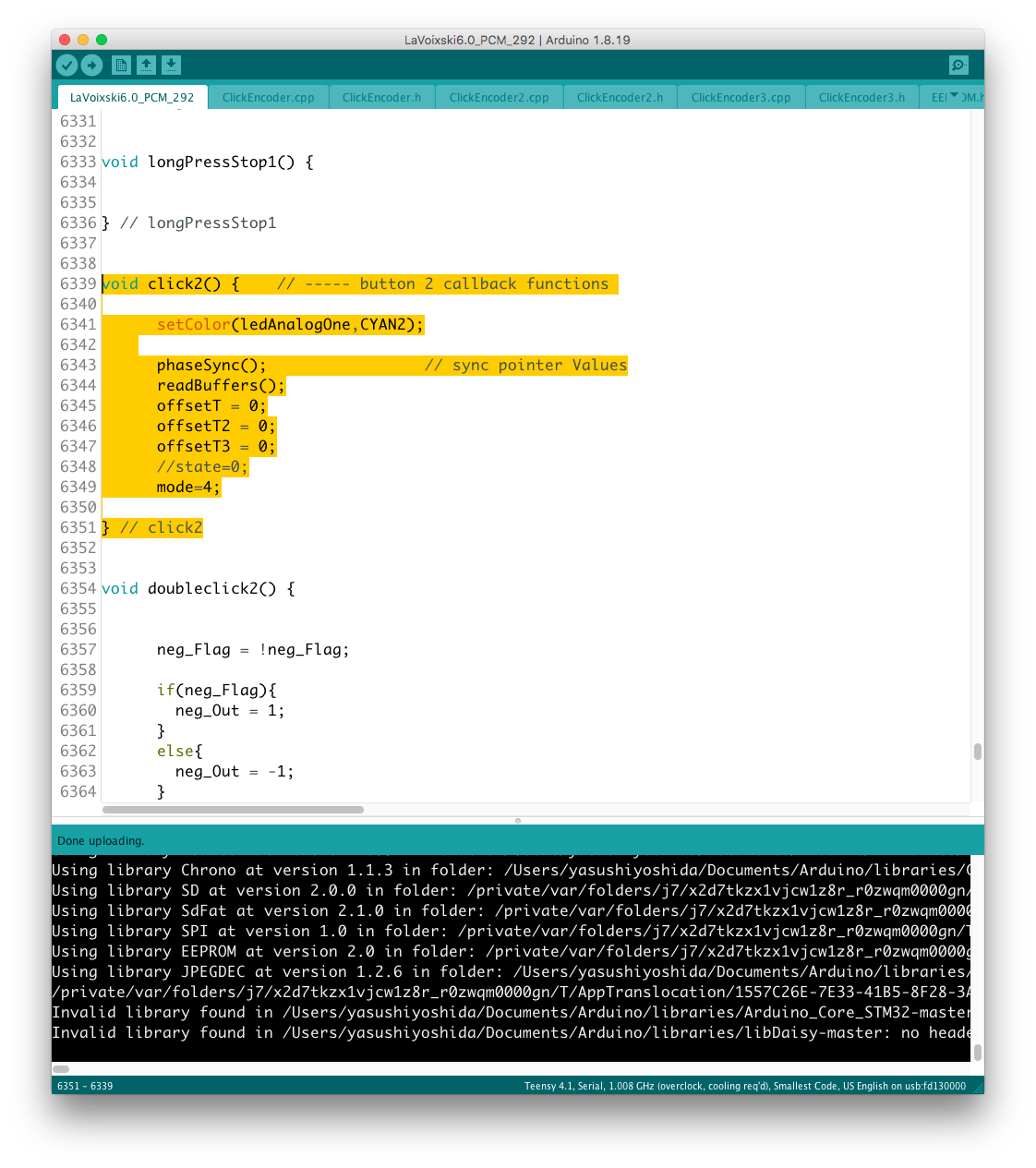The height and width of the screenshot is (1168, 1036).
Task: Click the 'else{' line
Action: pyautogui.click(x=180, y=751)
